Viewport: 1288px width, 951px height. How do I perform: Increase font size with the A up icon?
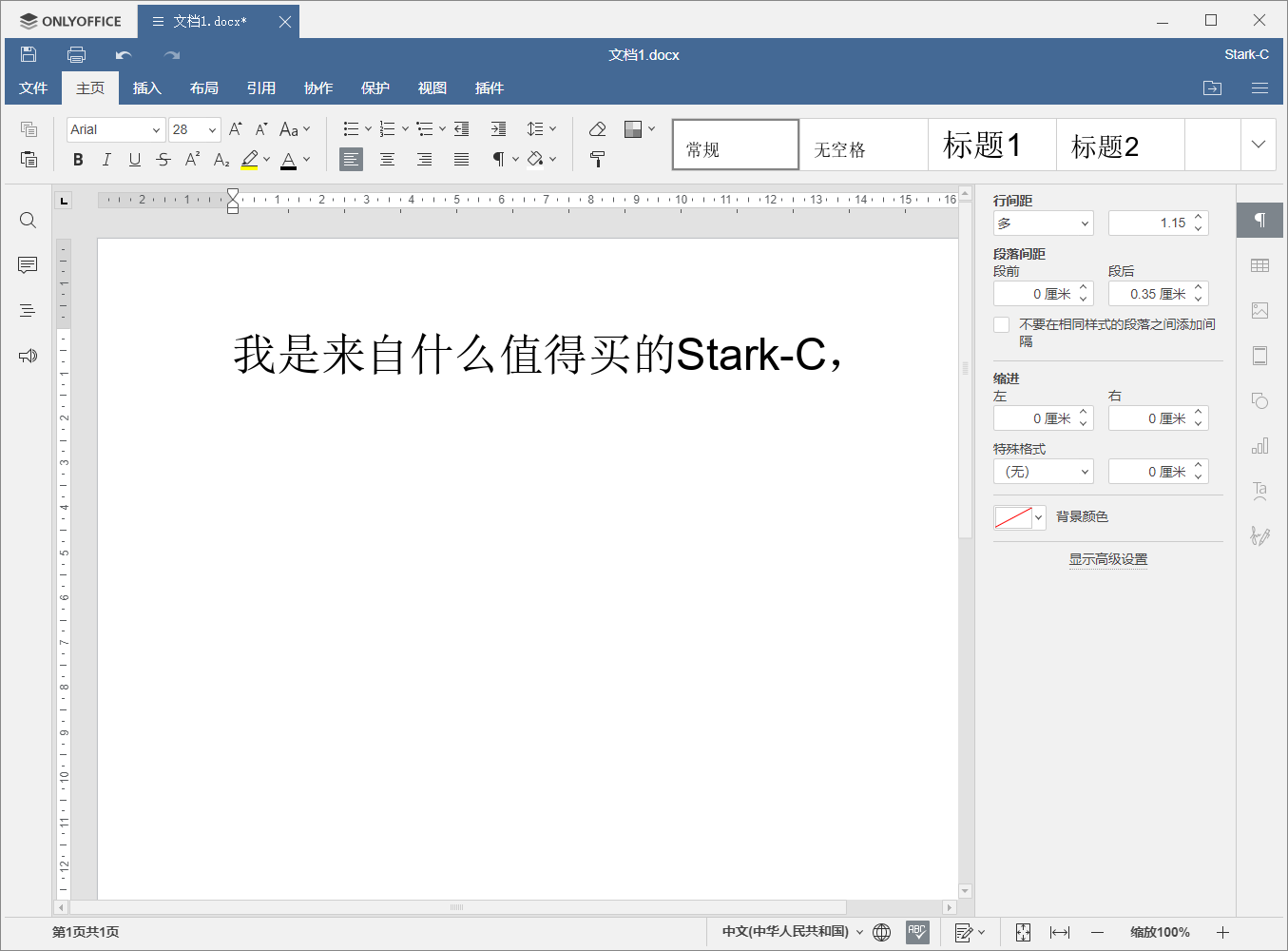click(x=236, y=129)
